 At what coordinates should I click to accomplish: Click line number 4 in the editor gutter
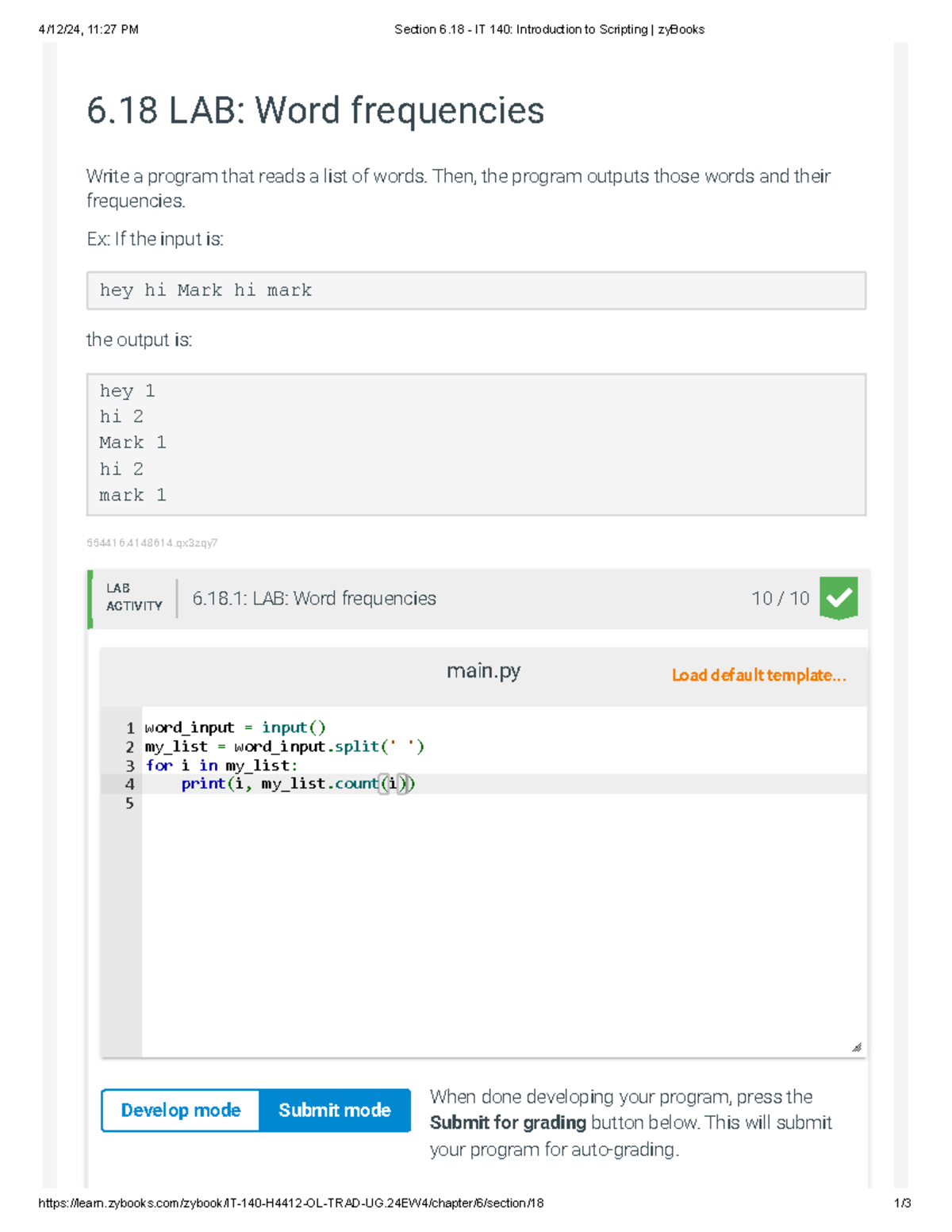pos(129,784)
